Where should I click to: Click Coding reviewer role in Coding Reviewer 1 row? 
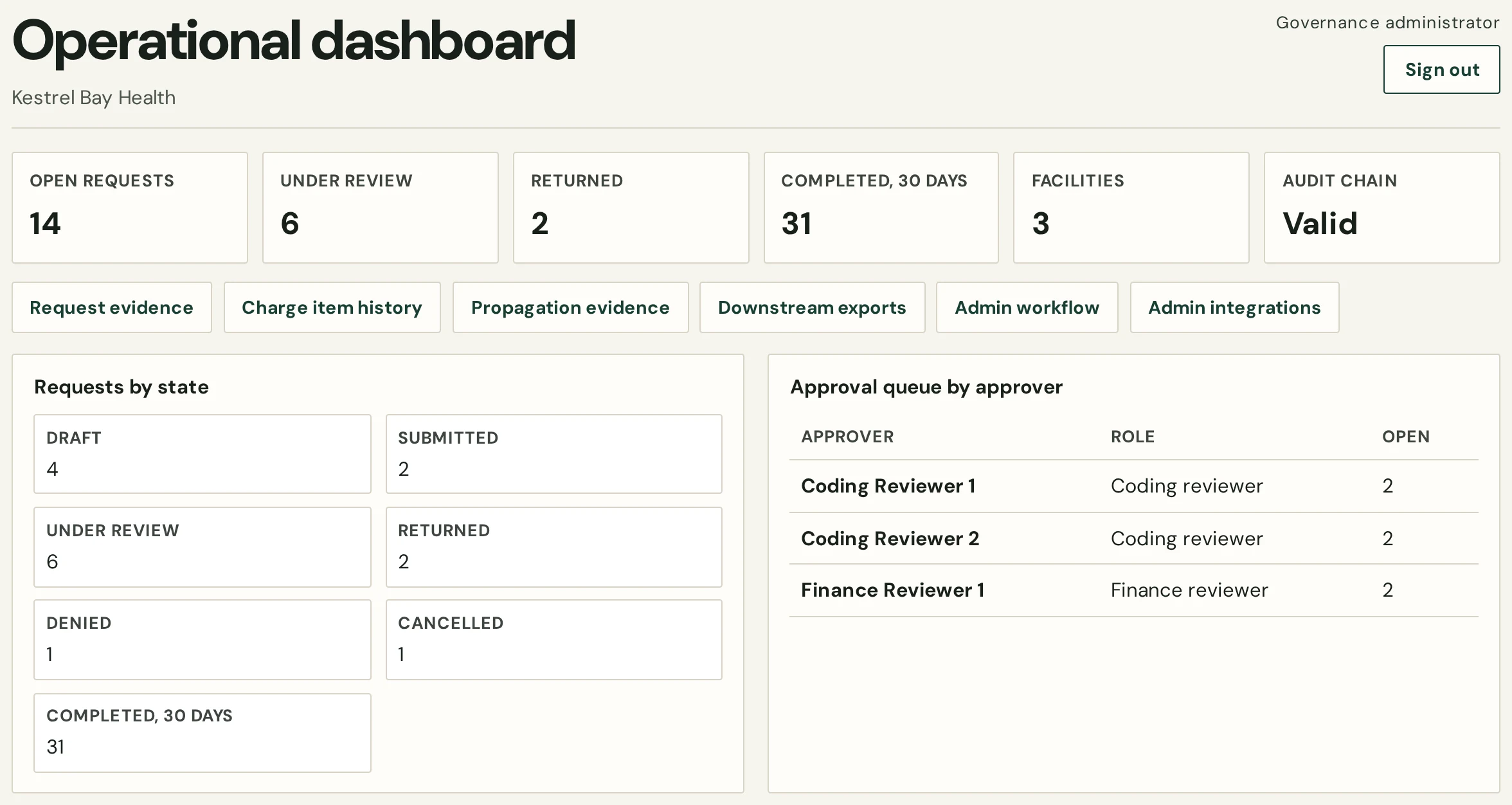click(x=1187, y=486)
